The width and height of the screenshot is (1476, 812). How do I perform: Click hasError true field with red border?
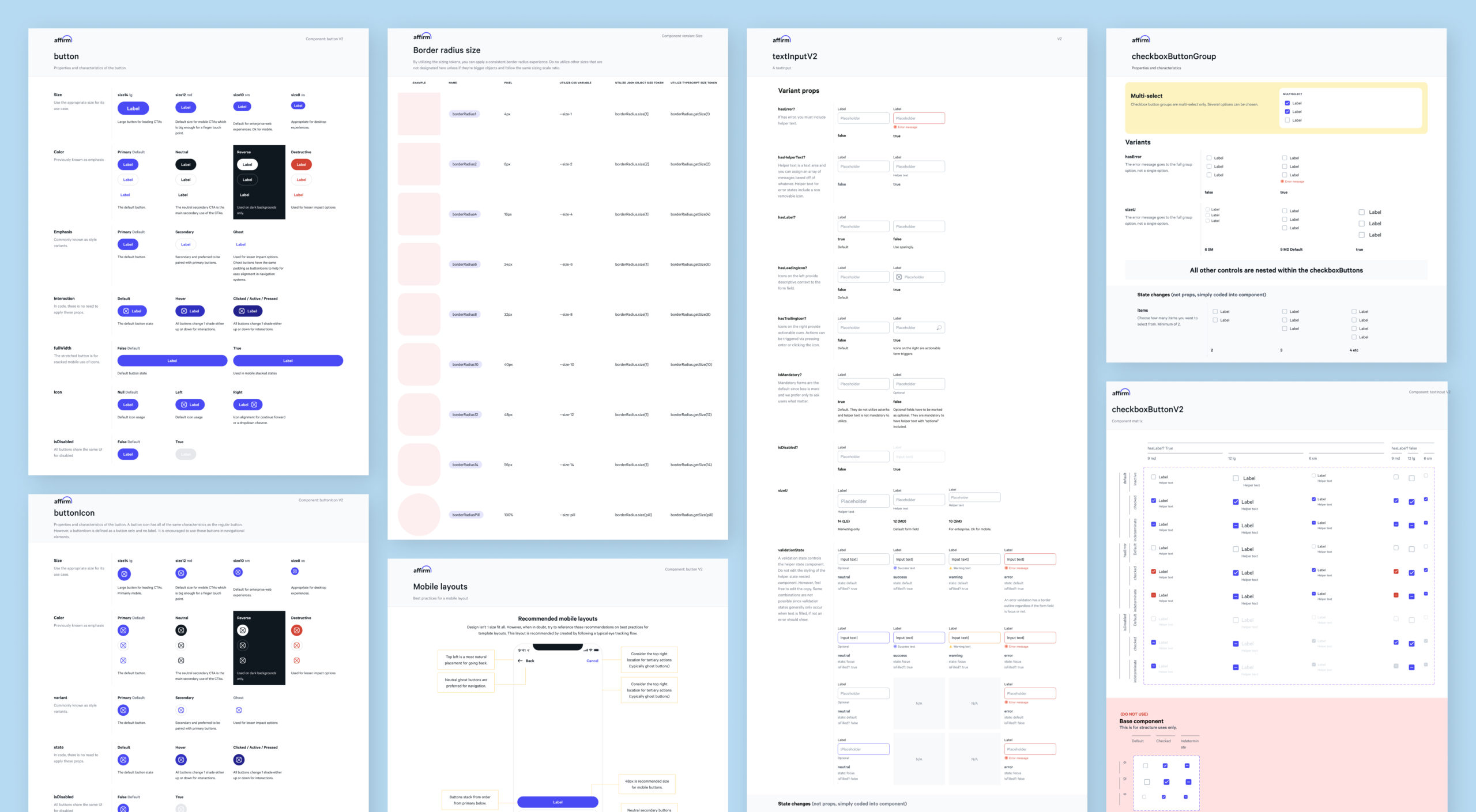click(x=918, y=118)
